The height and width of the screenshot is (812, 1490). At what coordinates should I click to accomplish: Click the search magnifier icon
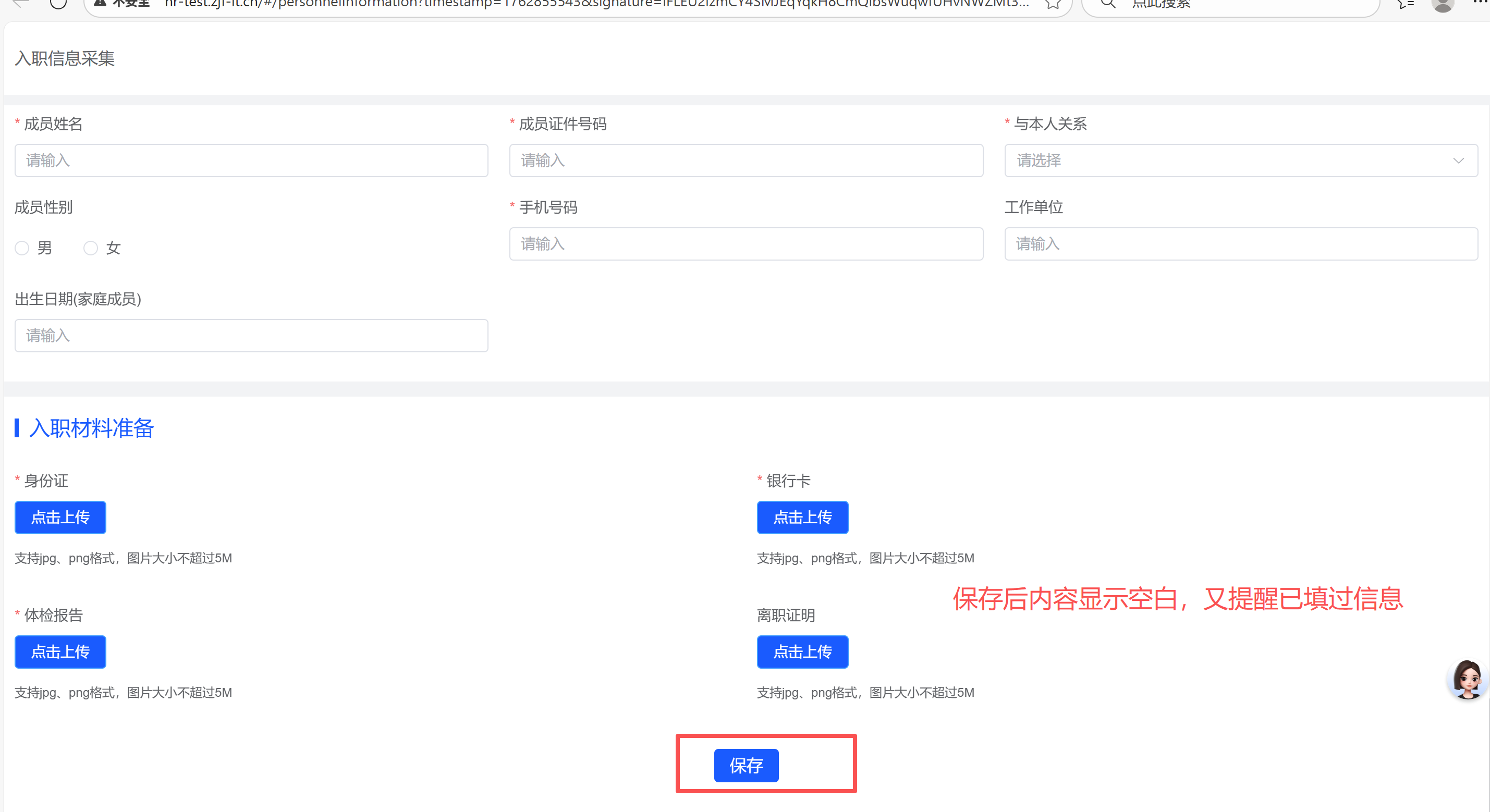click(1108, 4)
